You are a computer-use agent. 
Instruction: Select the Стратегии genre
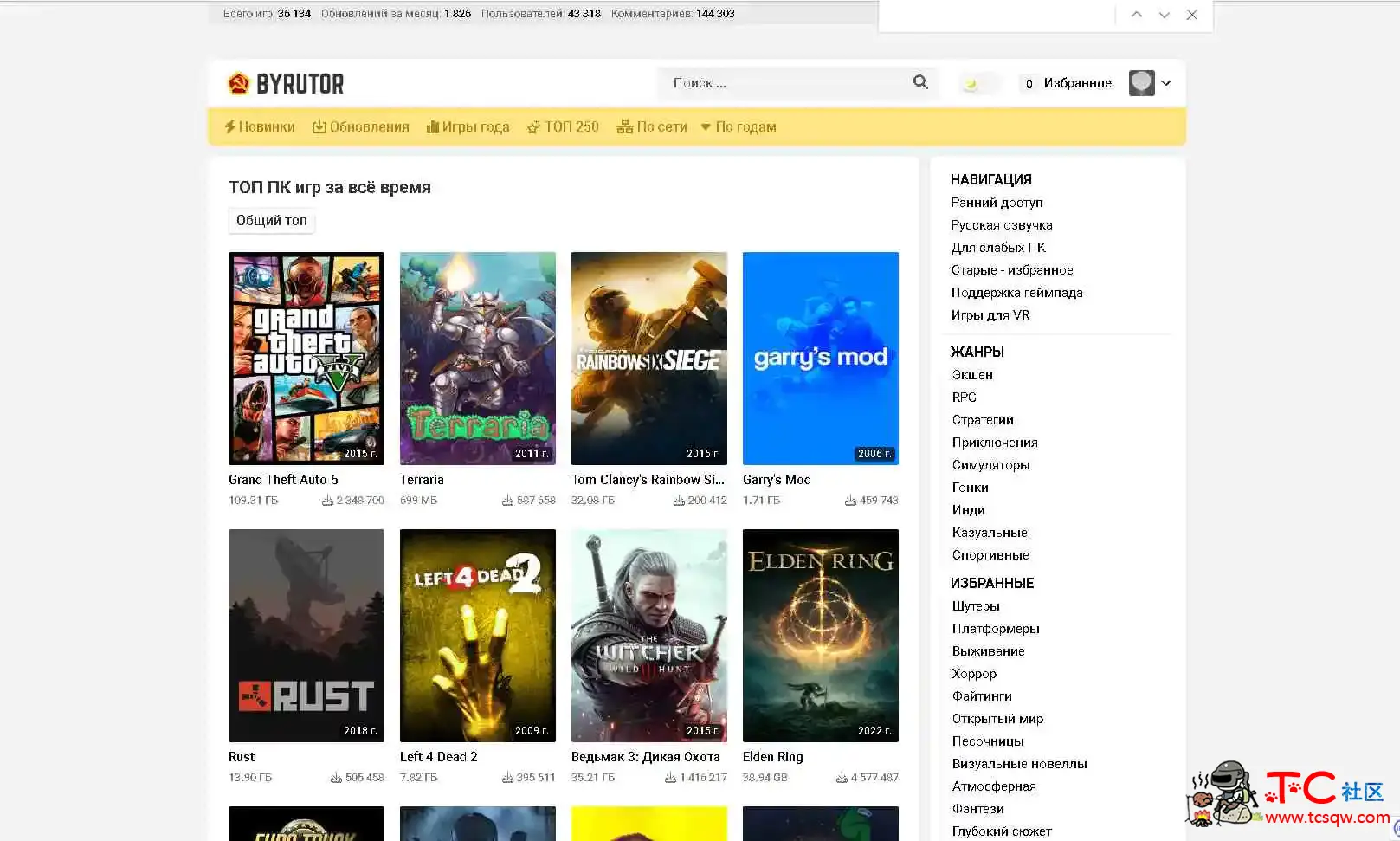tap(983, 420)
